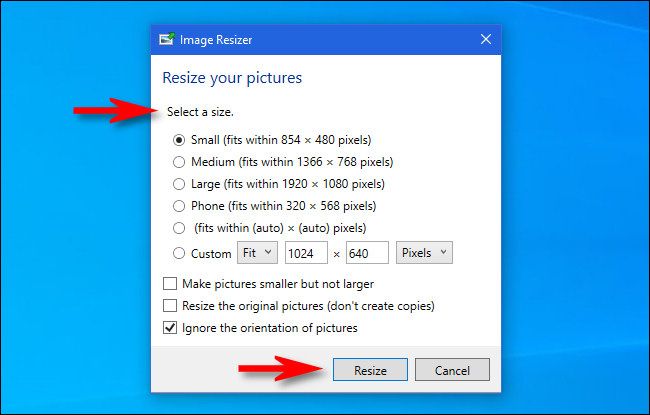The image size is (650, 415).
Task: Select the unnamed auto × auto option
Action: [180, 228]
